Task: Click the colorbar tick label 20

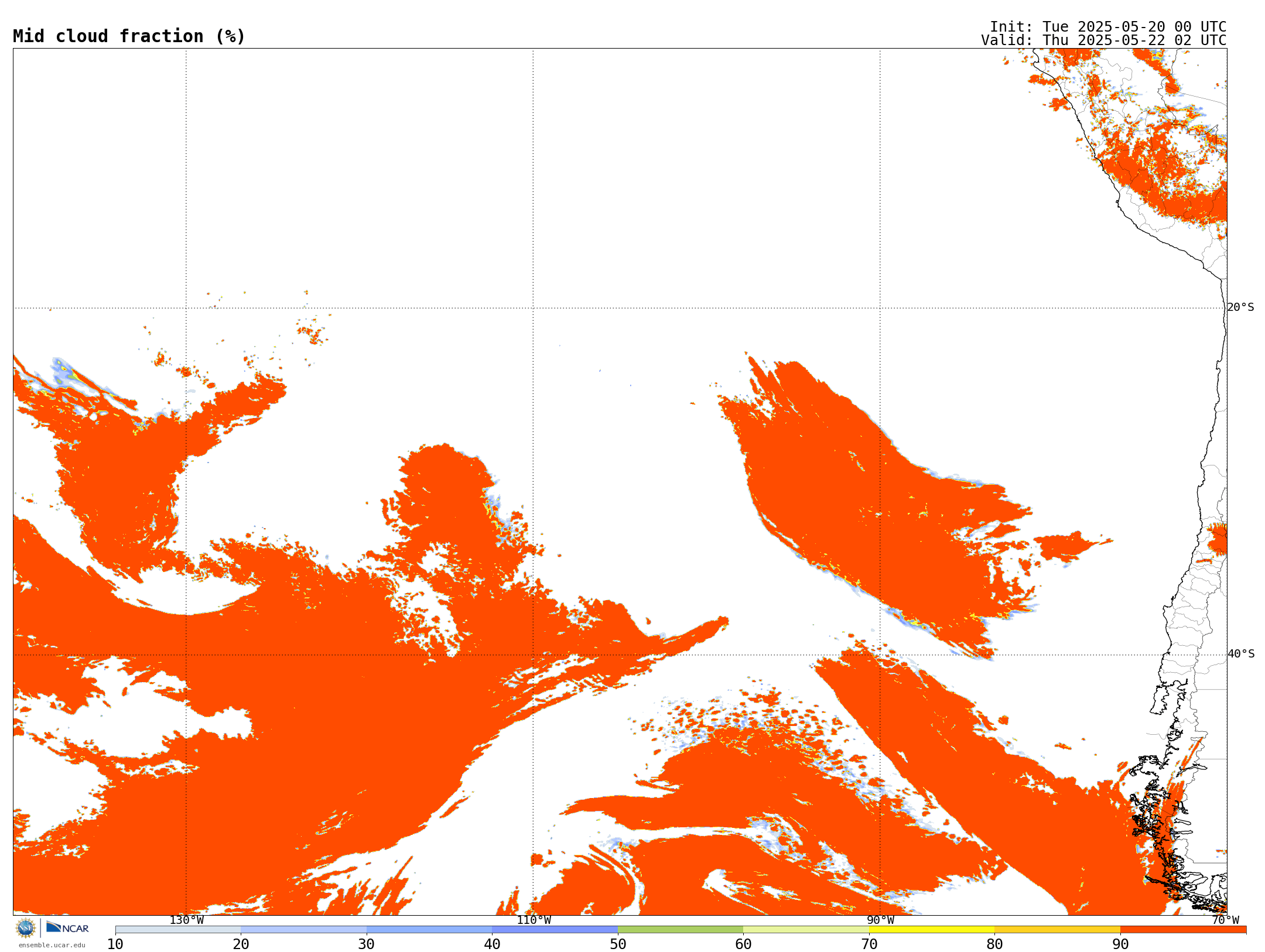Action: tap(241, 944)
